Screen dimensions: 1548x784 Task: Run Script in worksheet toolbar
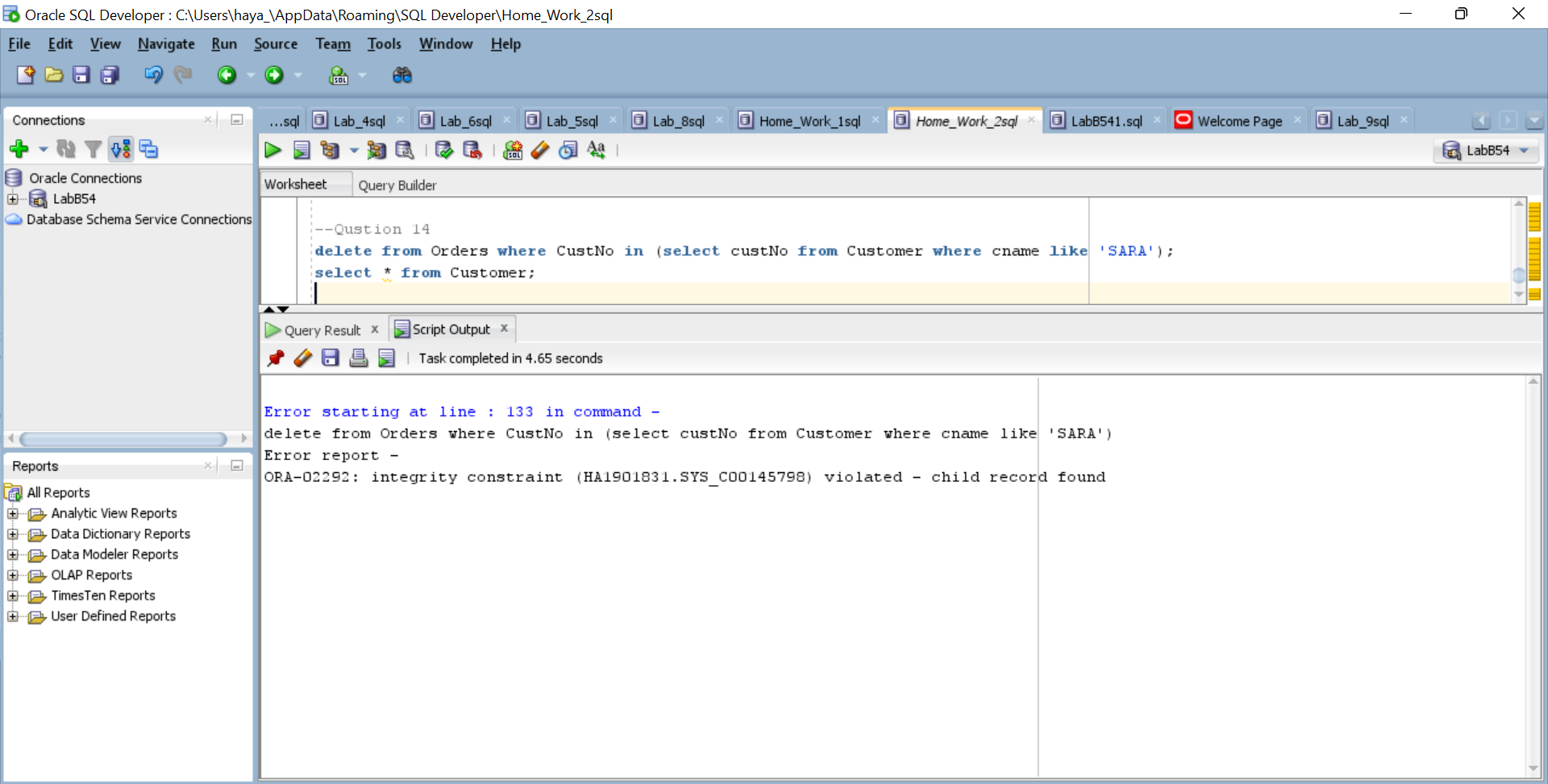302,150
